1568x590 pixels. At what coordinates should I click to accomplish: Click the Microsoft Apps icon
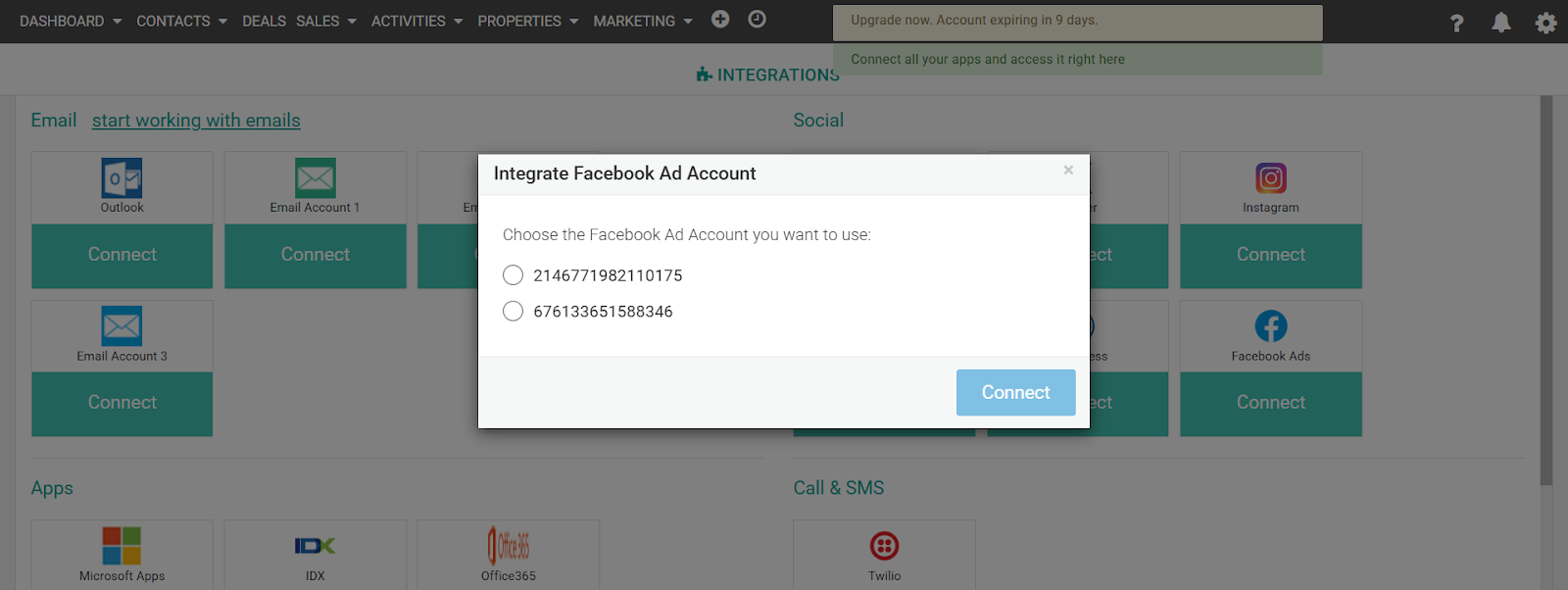click(x=122, y=546)
